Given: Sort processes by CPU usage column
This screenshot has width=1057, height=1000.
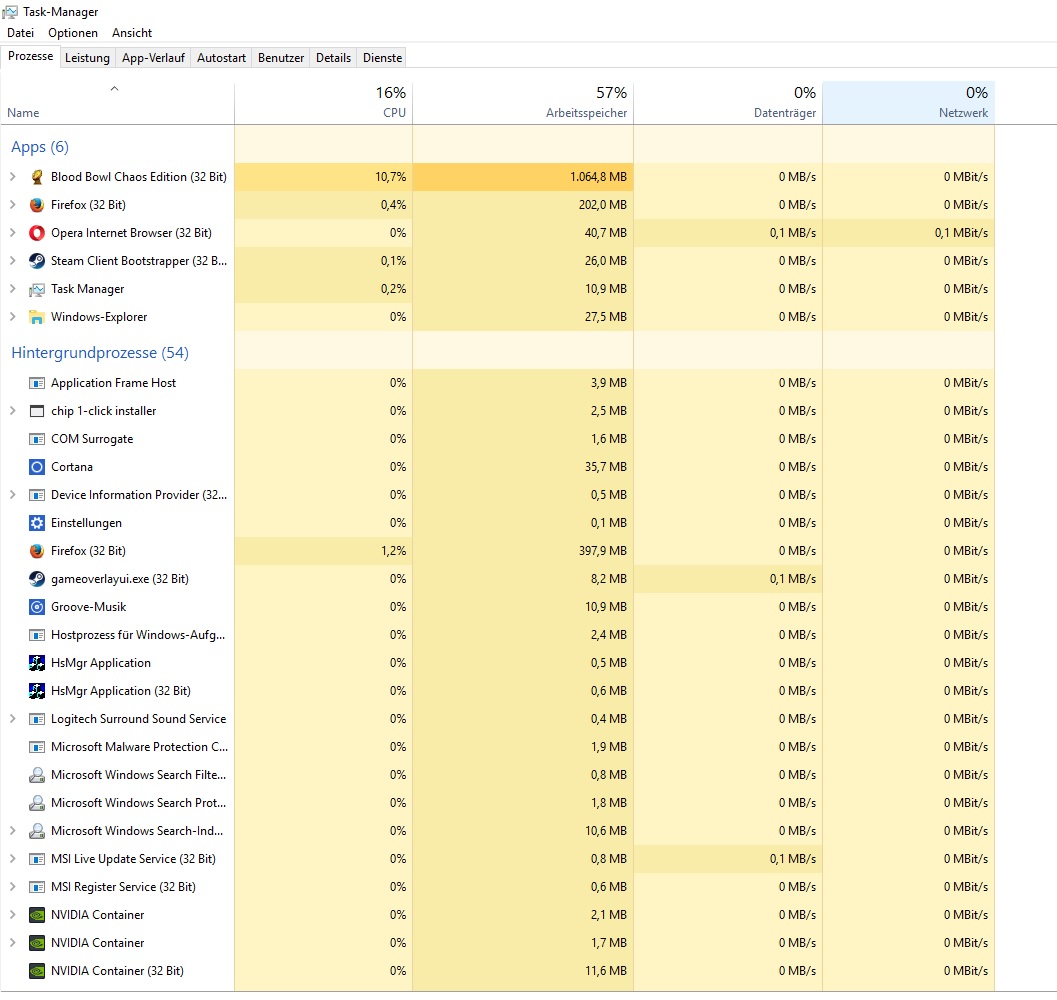Looking at the screenshot, I should coord(324,103).
